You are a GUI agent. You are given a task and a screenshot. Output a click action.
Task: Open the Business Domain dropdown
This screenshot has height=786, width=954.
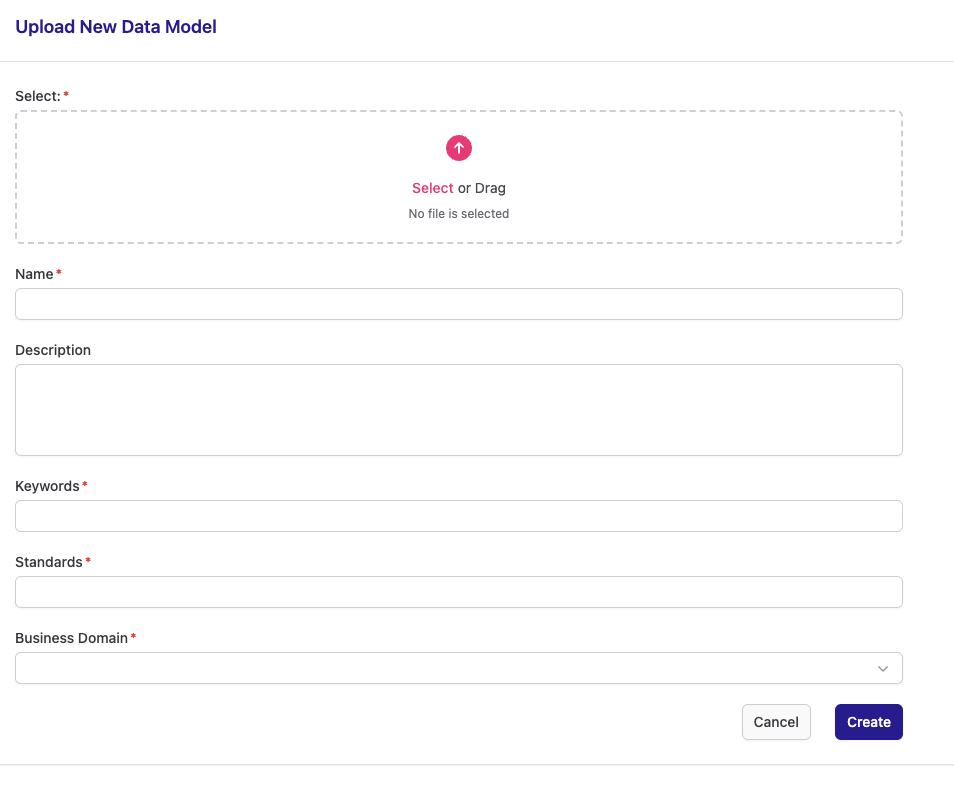[459, 668]
